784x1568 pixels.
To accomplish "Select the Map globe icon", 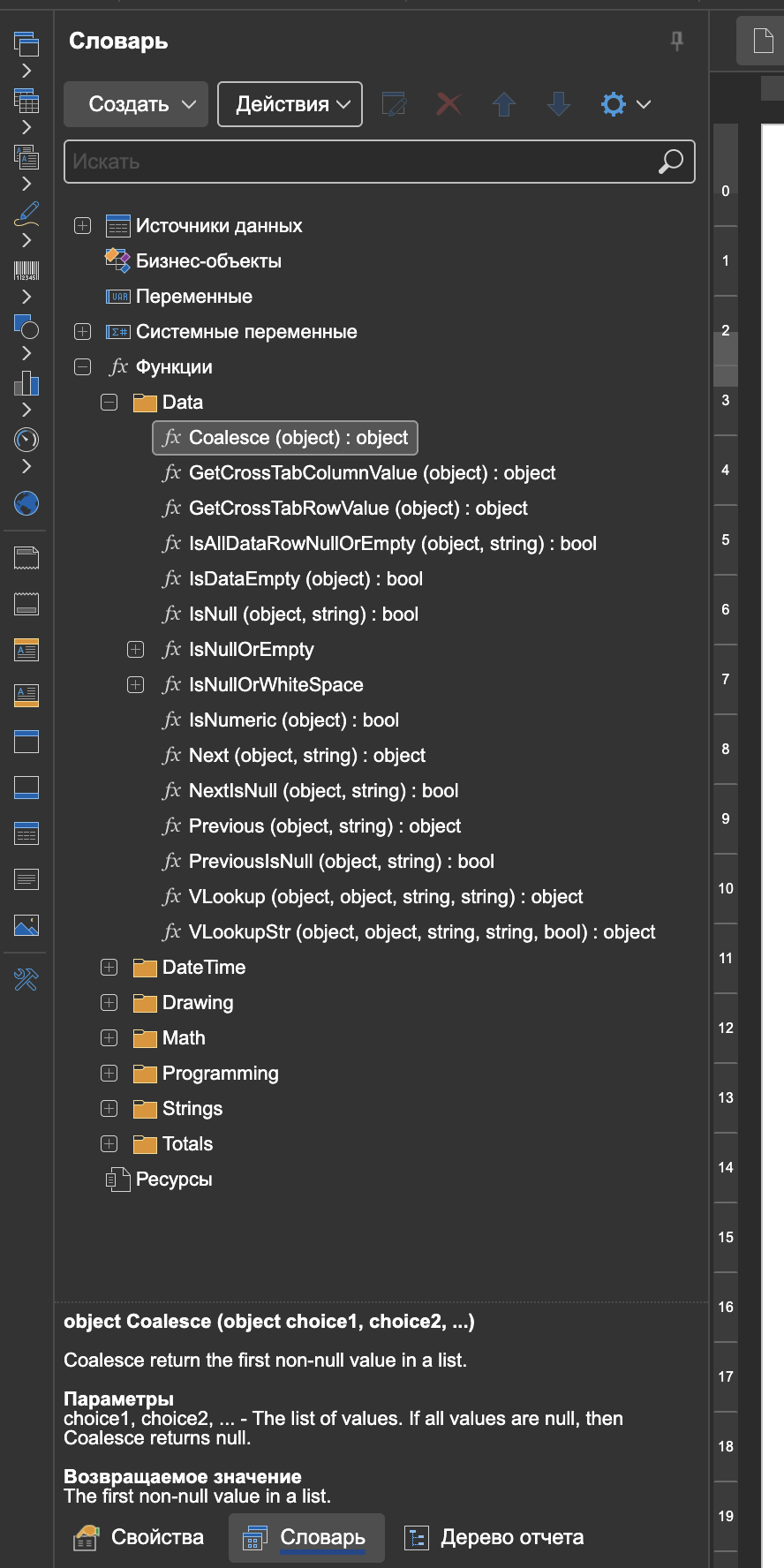I will tap(26, 503).
